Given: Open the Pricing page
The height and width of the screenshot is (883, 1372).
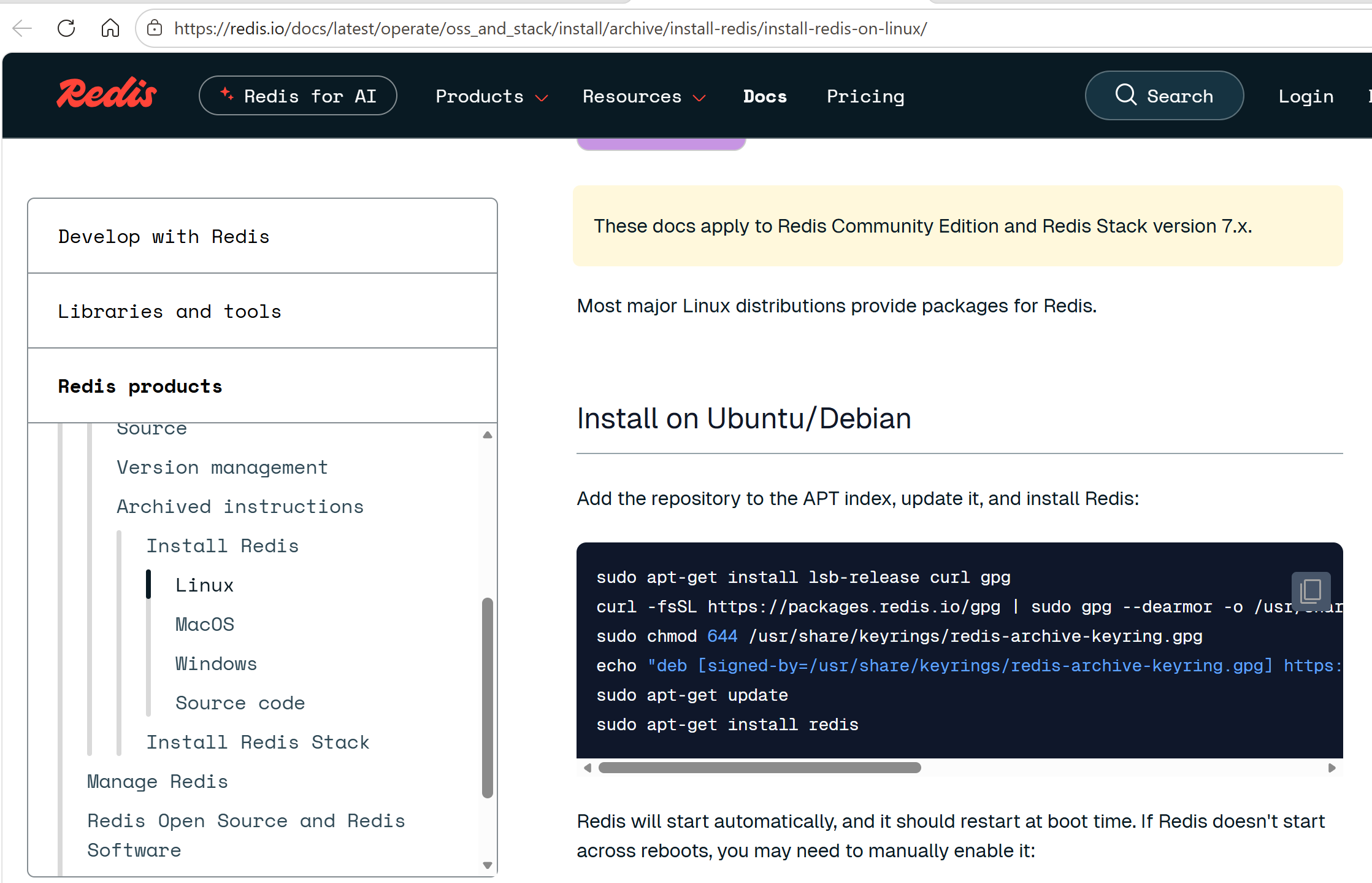Looking at the screenshot, I should (x=865, y=96).
